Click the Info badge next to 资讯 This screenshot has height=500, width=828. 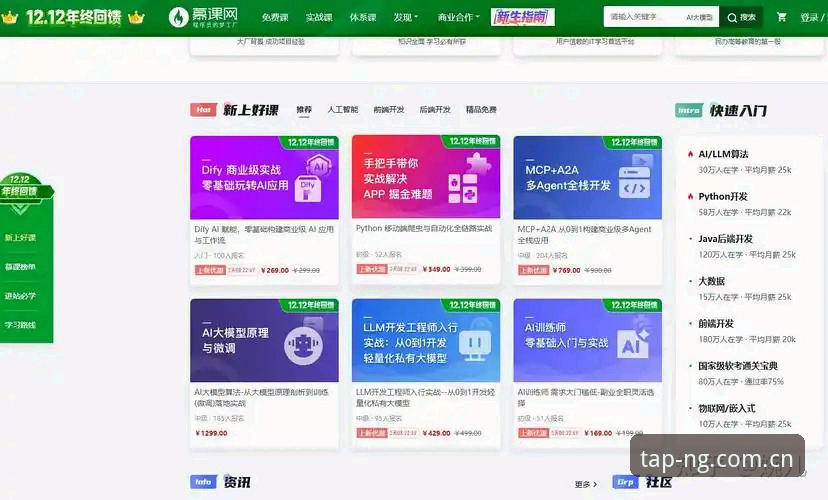(203, 482)
